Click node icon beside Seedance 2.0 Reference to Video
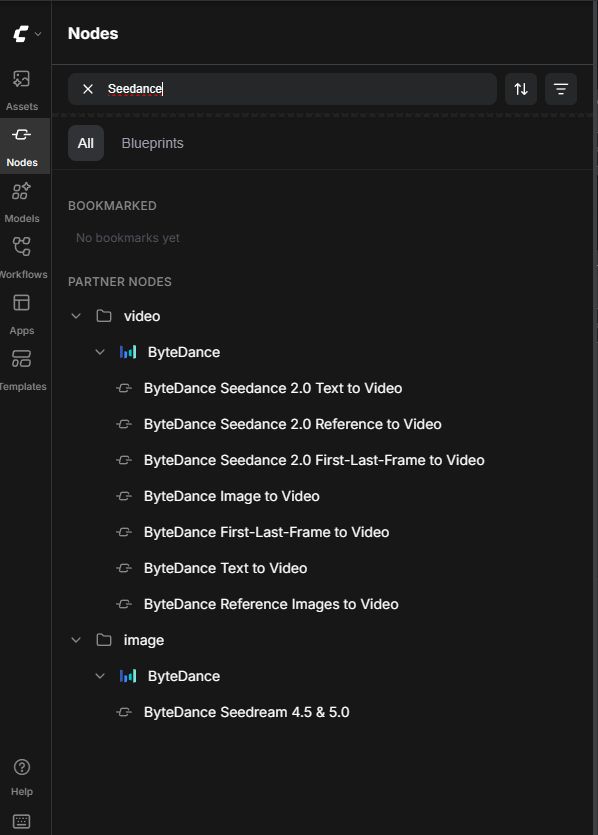The width and height of the screenshot is (598, 835). [x=124, y=424]
